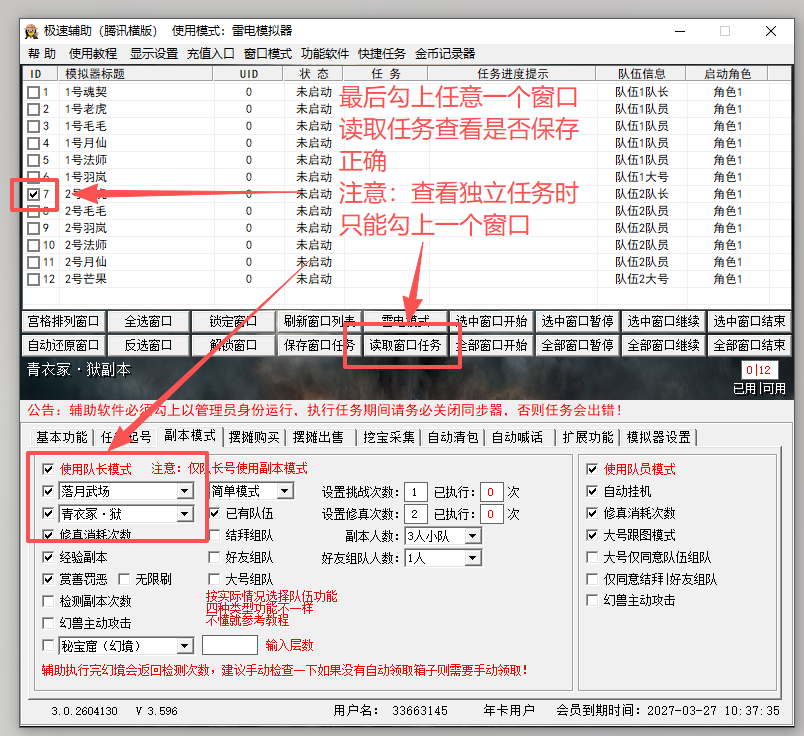Check the box for row 2号芒果
The image size is (804, 736).
click(34, 280)
